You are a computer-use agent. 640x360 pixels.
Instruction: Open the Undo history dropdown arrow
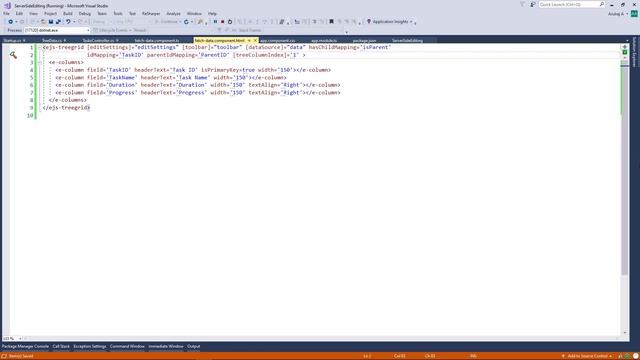(74, 22)
